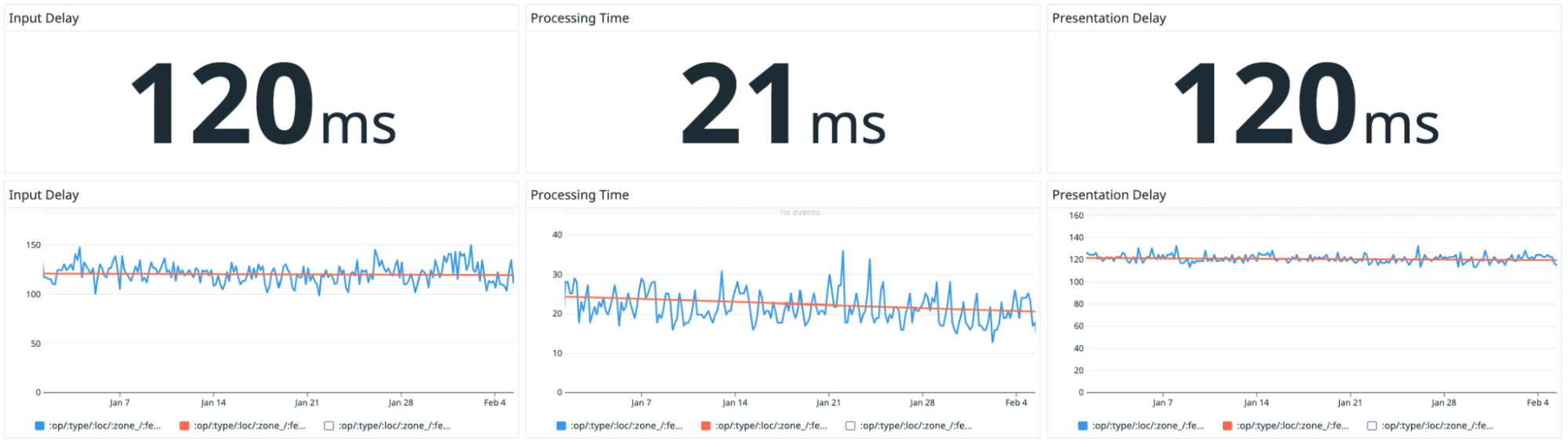The height and width of the screenshot is (447, 1568).
Task: Select the Input Delay 120 ms value widget
Action: [x=263, y=104]
